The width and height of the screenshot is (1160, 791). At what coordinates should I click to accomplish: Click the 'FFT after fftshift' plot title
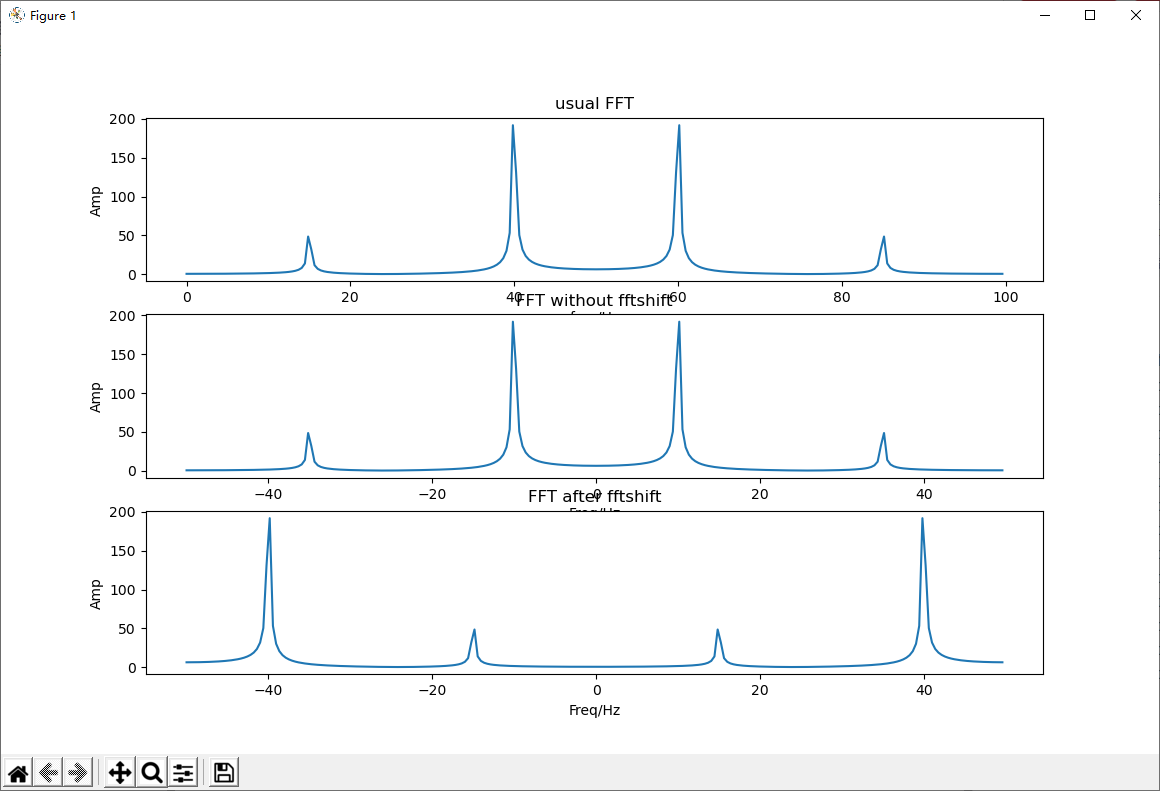pos(594,497)
